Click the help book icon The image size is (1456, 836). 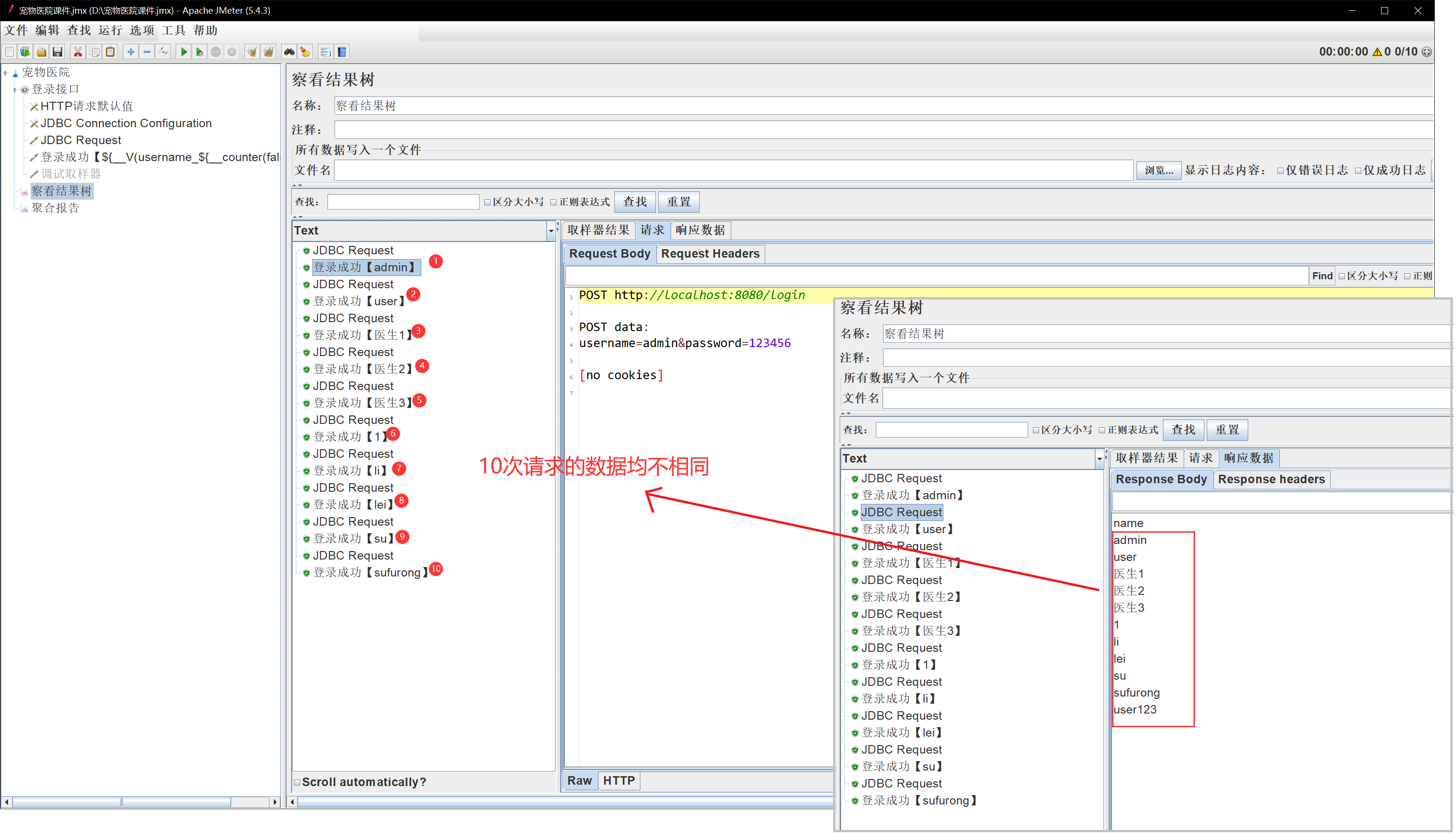pos(342,52)
